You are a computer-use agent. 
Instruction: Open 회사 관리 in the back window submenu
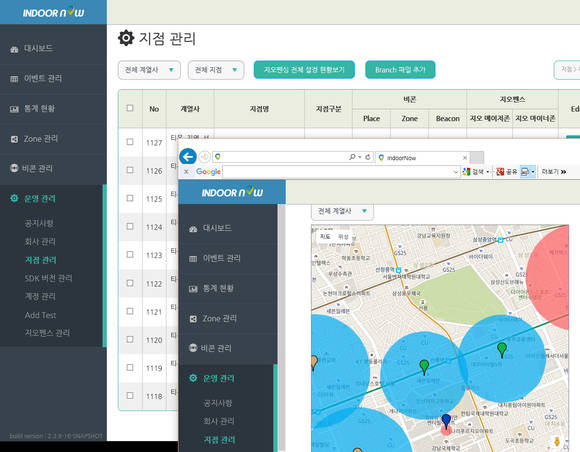[40, 242]
